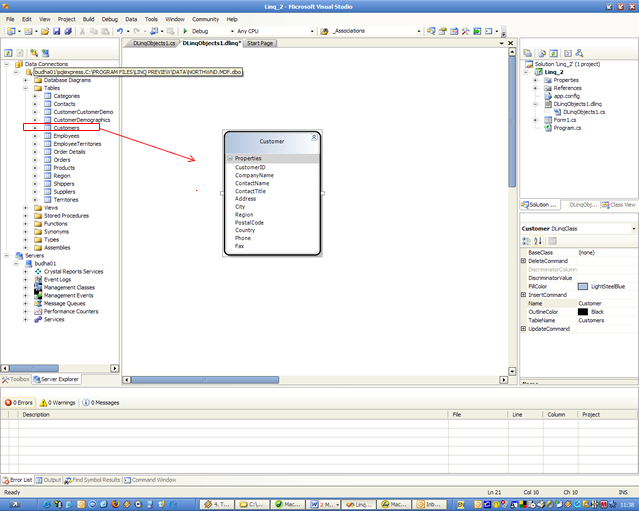Open the File menu
Viewport: 639px width, 511px height.
click(x=10, y=19)
